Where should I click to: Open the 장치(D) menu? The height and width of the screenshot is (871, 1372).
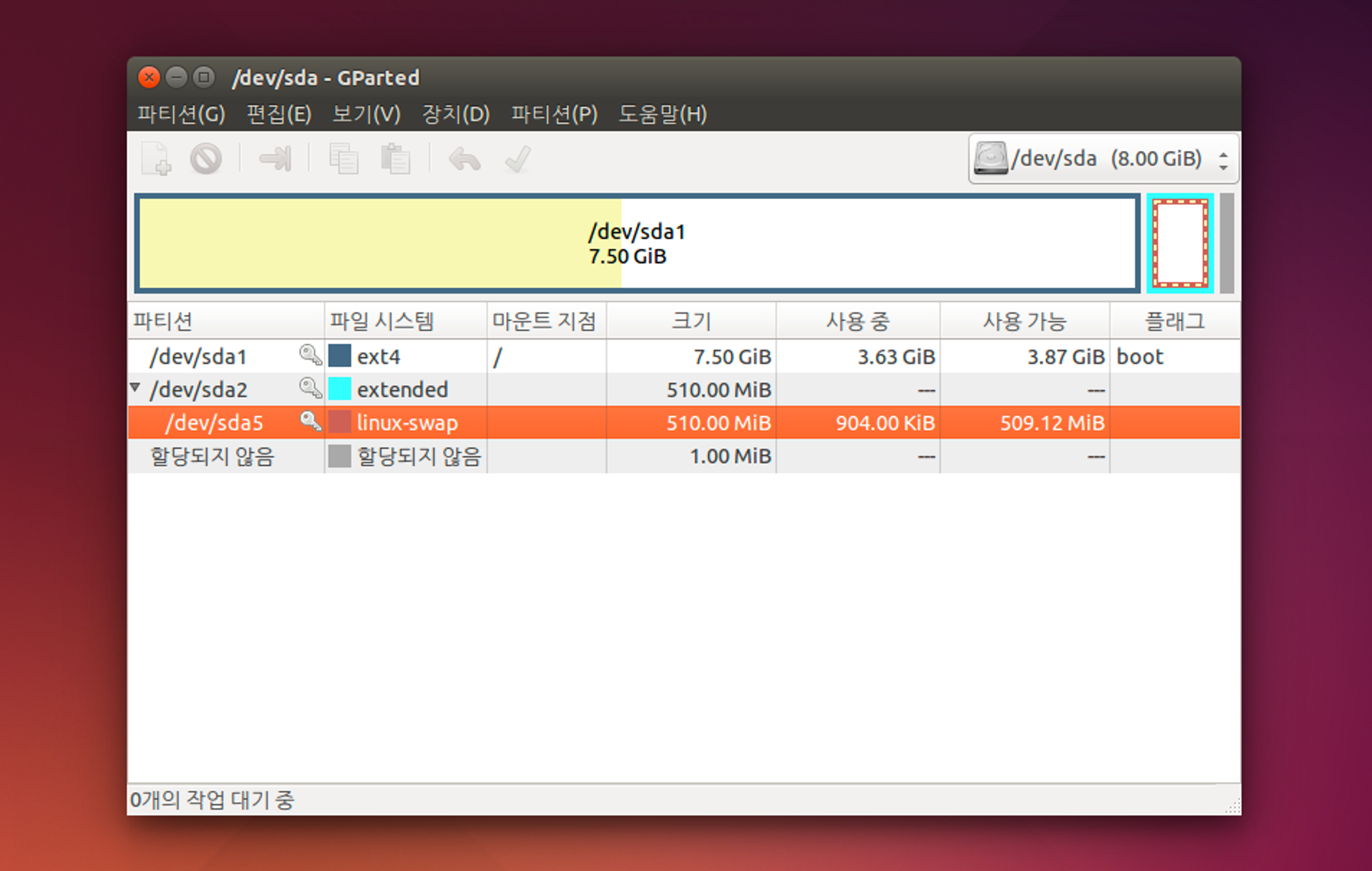pos(455,114)
